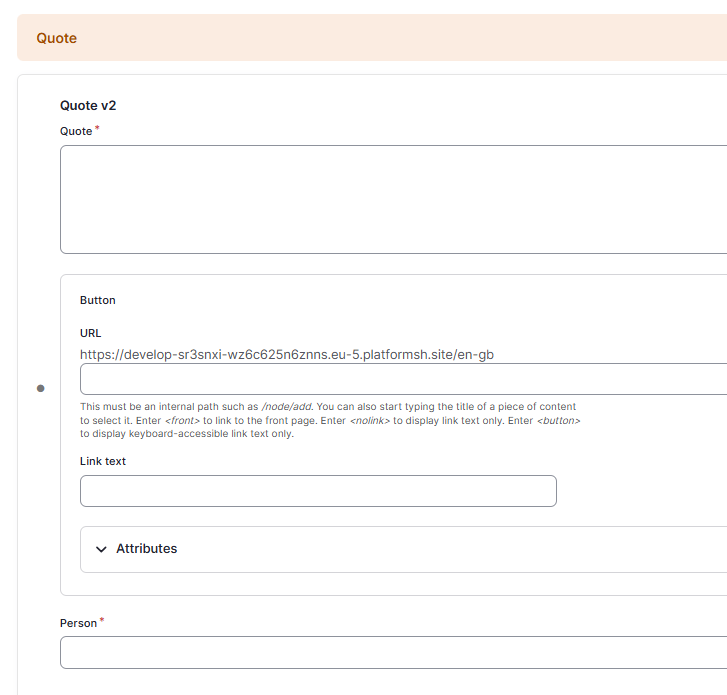Click the Quote v2 heading
727x695 pixels.
click(x=88, y=106)
